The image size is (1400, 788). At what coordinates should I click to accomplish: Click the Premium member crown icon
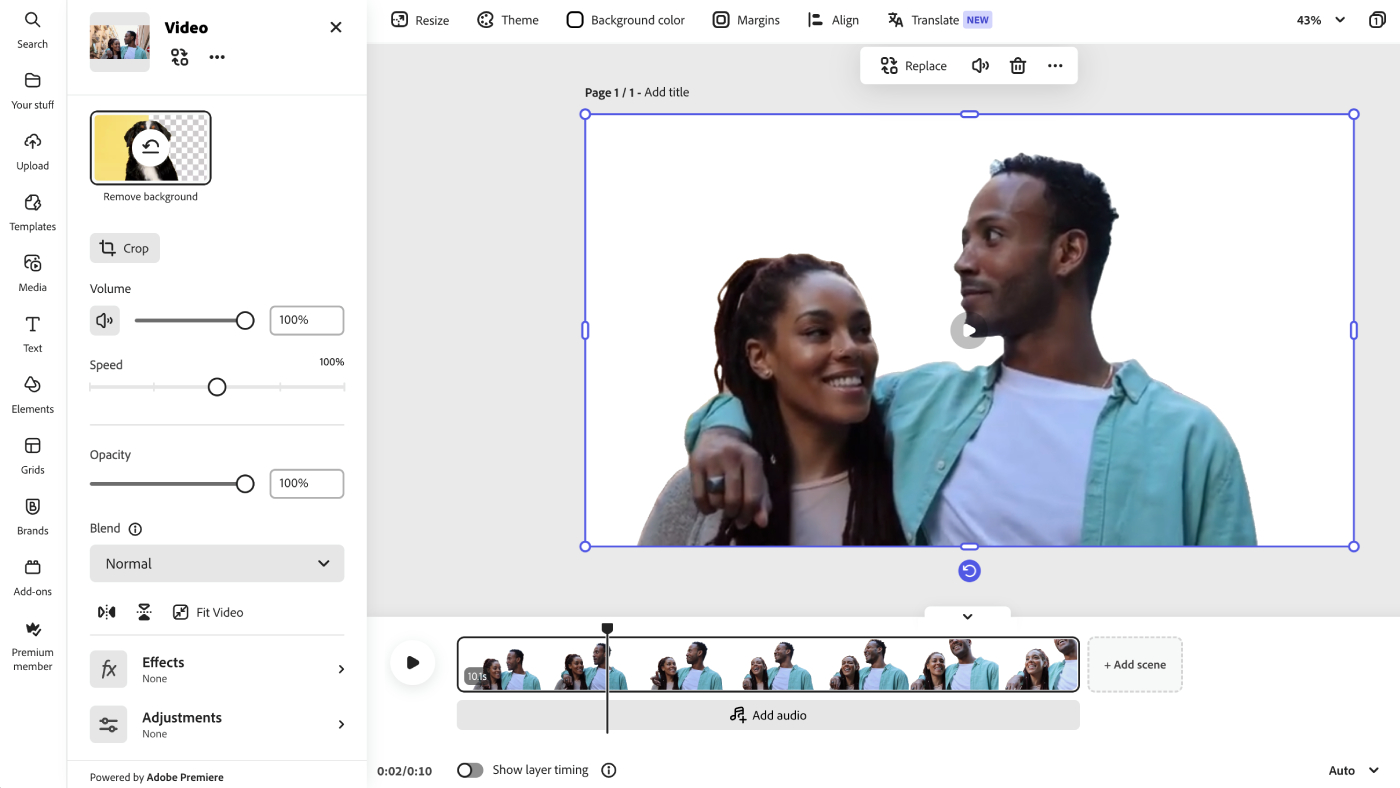[33, 629]
